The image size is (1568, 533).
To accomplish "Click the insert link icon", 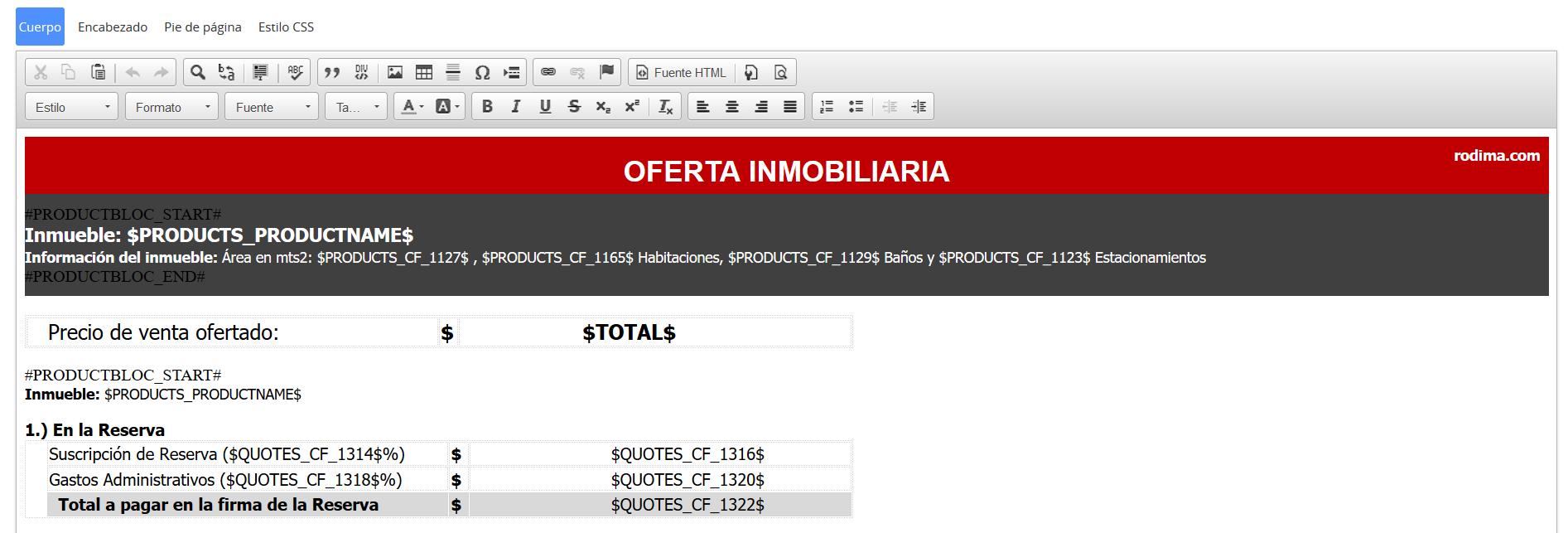I will point(548,73).
